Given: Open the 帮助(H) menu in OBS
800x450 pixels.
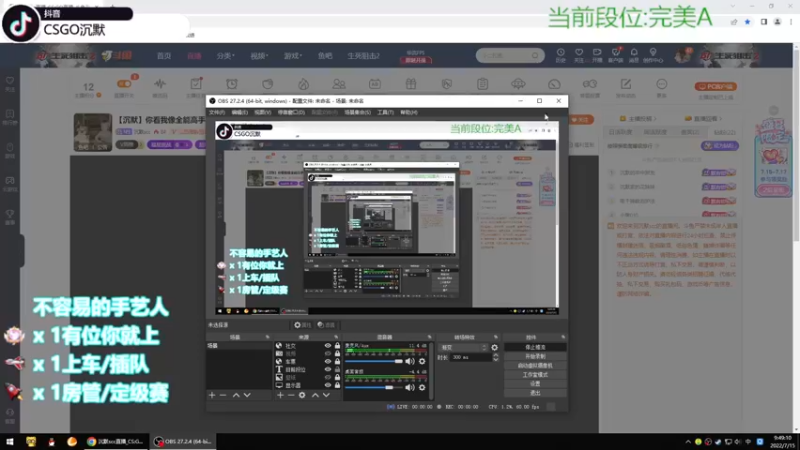Looking at the screenshot, I should click(x=409, y=112).
